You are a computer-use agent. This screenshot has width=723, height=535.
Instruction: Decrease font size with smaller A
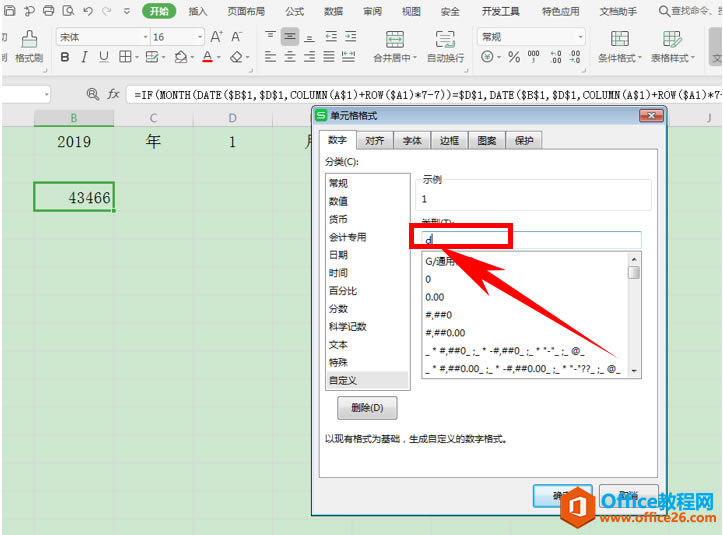[236, 36]
